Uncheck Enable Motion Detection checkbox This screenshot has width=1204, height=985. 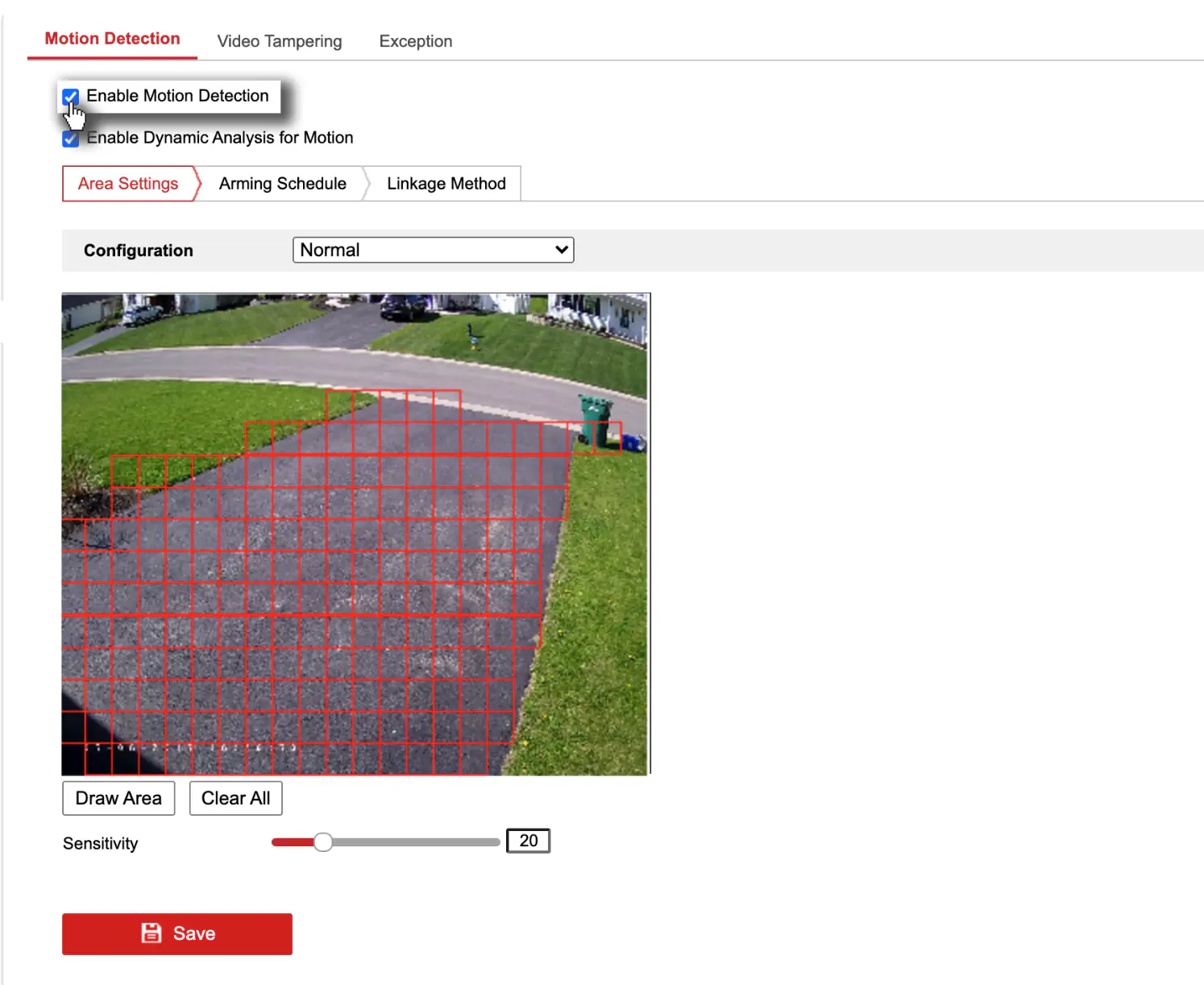pos(71,97)
